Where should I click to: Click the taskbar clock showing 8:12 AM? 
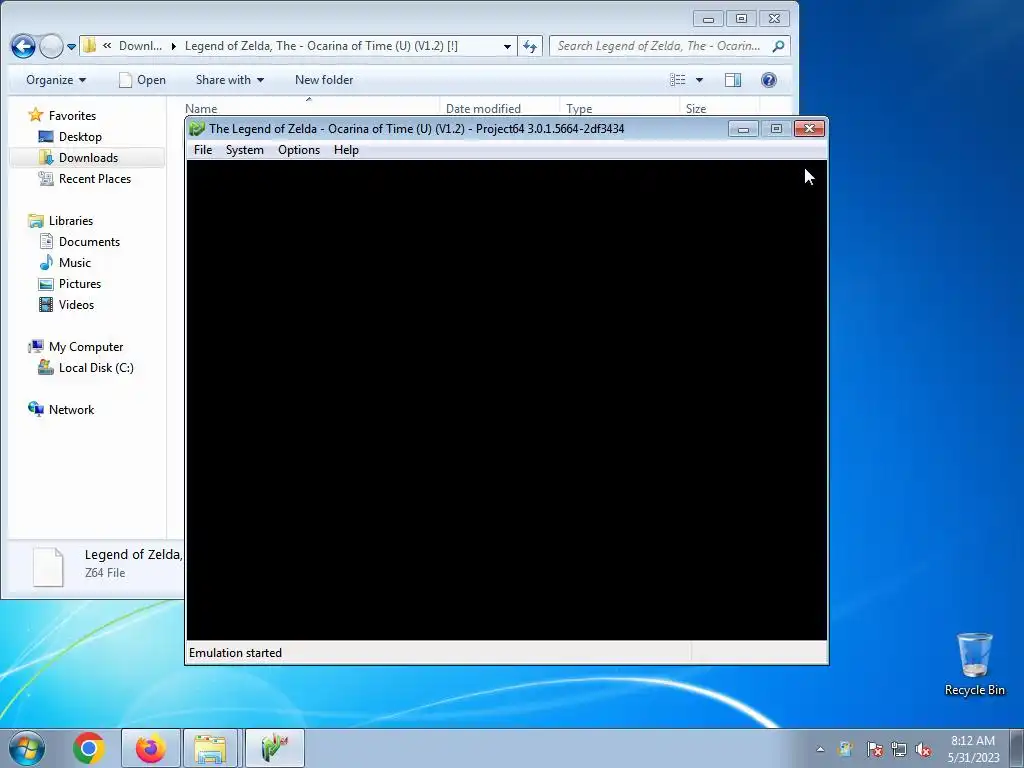(x=973, y=749)
